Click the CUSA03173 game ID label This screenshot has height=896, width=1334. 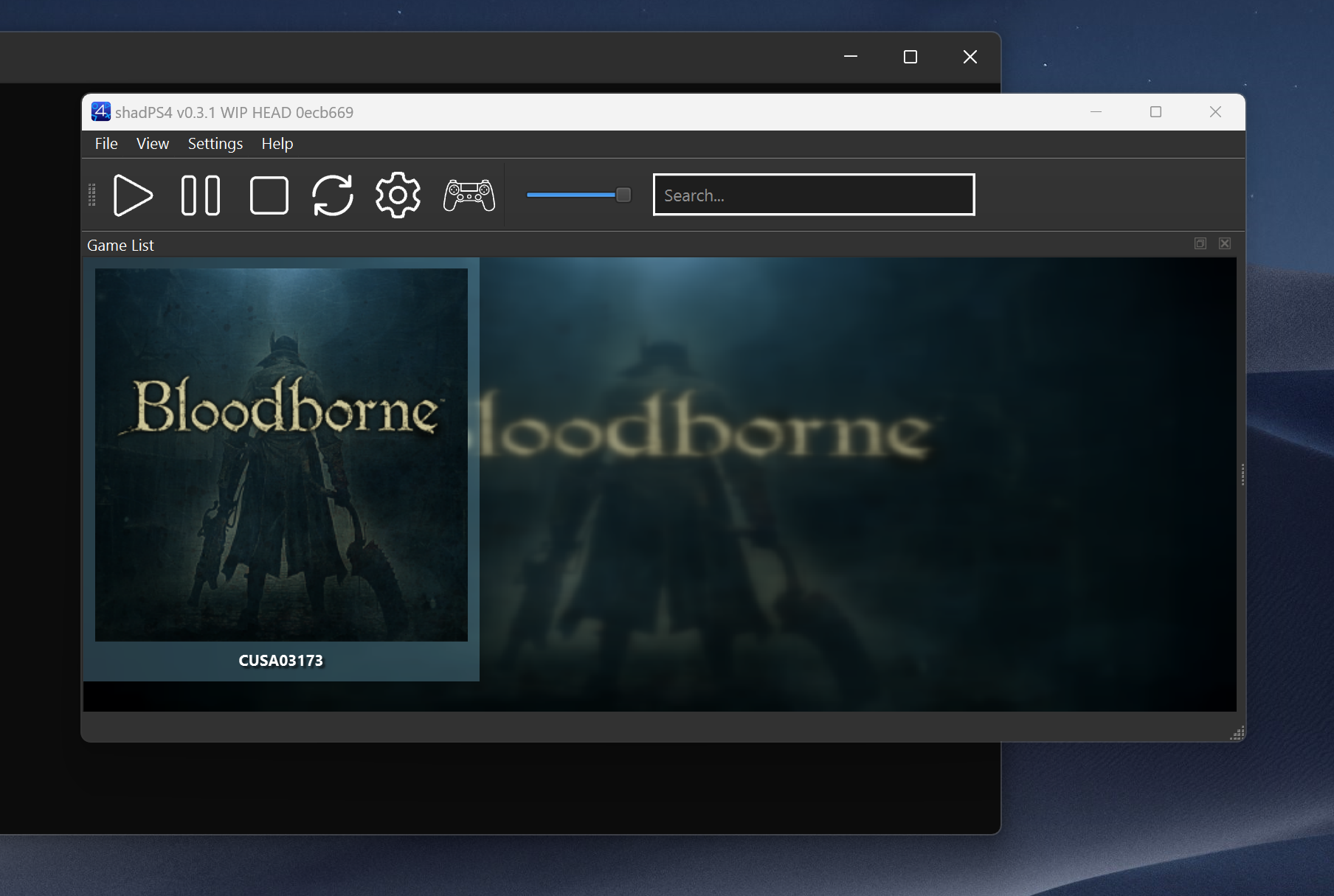tap(281, 661)
